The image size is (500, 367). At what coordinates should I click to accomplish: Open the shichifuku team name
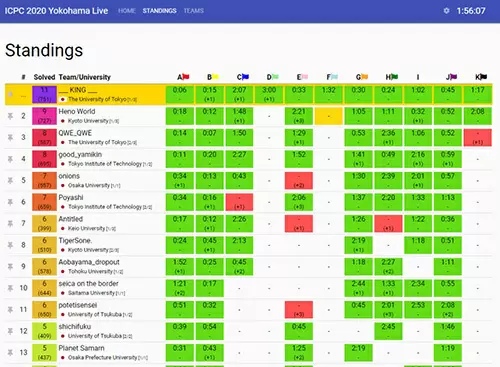tap(75, 326)
